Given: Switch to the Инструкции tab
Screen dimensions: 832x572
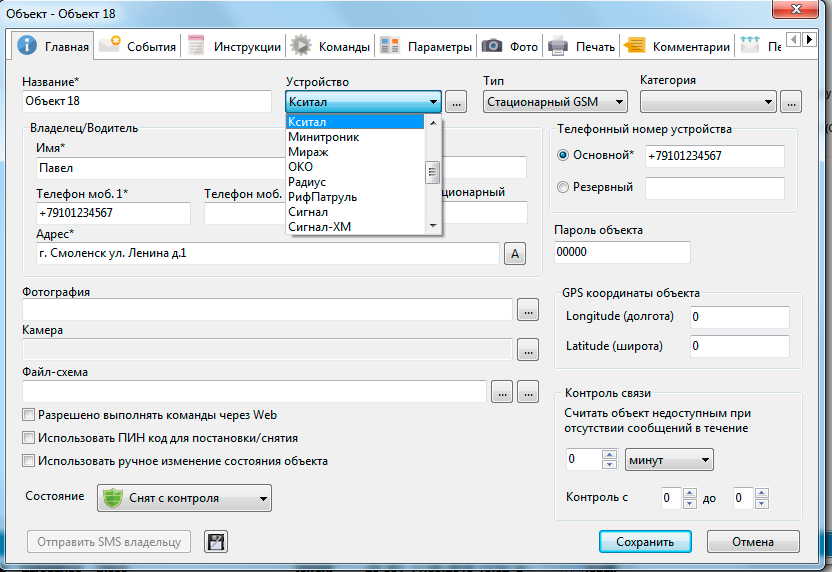Looking at the screenshot, I should (x=235, y=46).
